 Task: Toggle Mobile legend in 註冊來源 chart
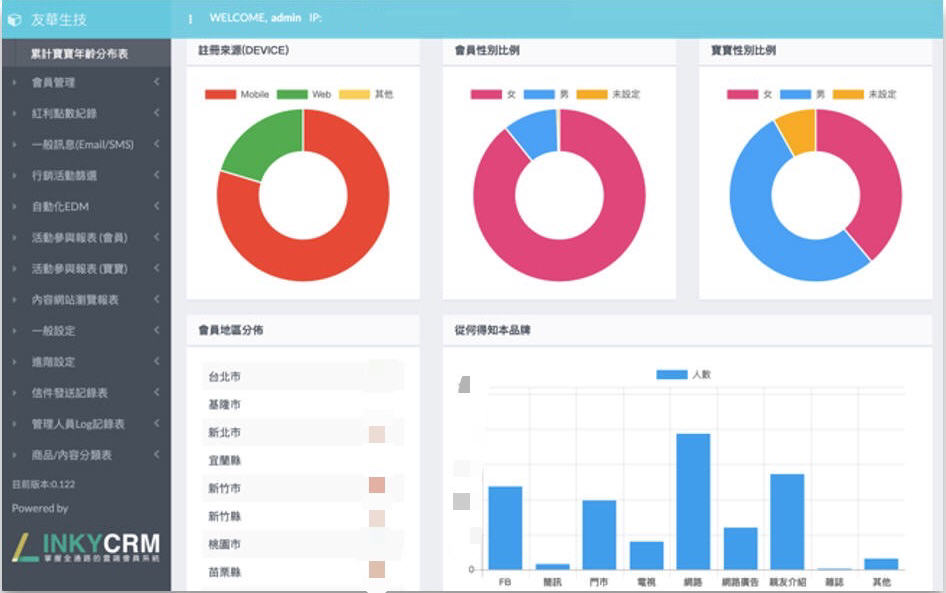pyautogui.click(x=238, y=95)
